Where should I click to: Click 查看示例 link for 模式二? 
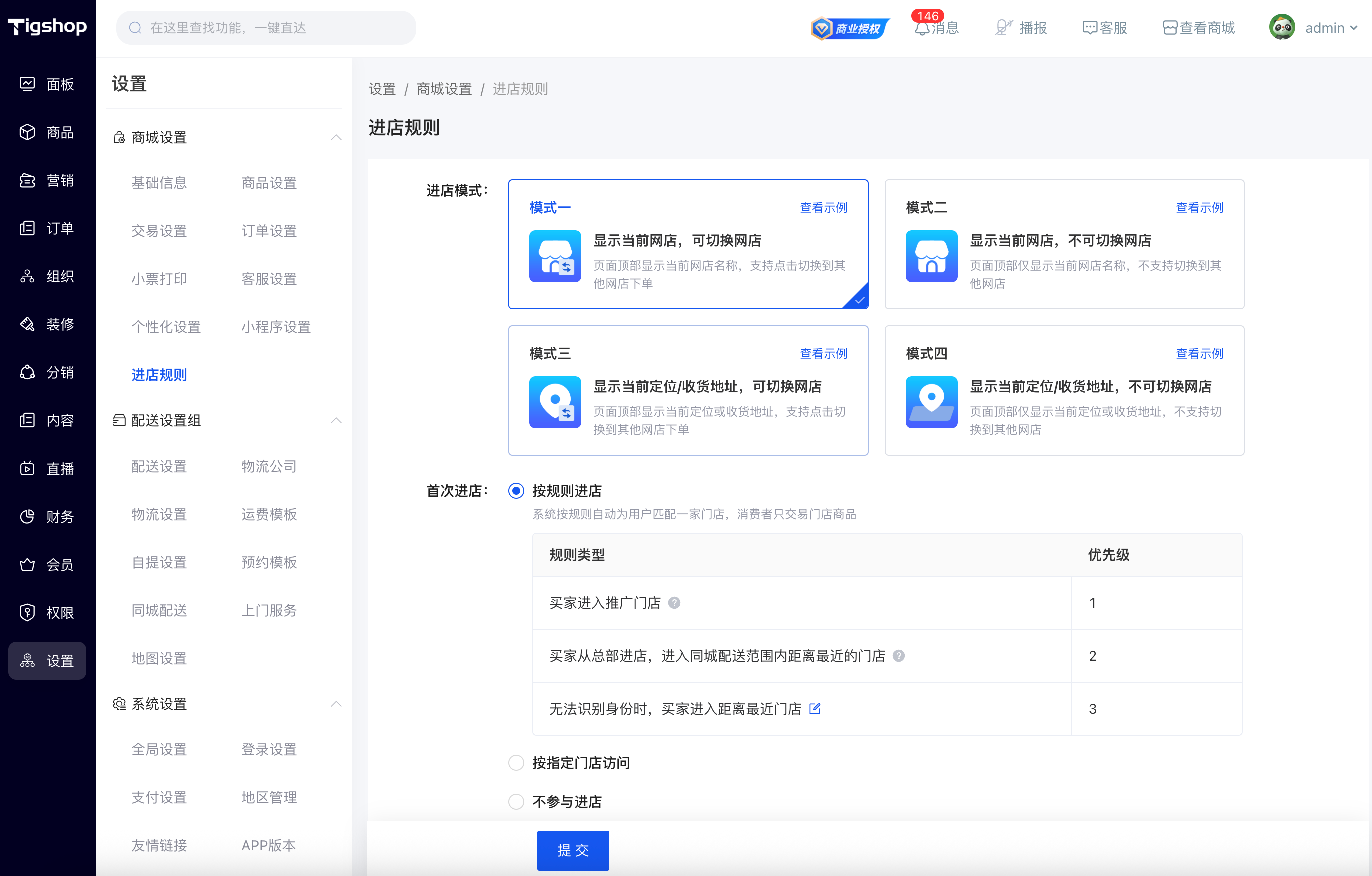(x=1199, y=207)
